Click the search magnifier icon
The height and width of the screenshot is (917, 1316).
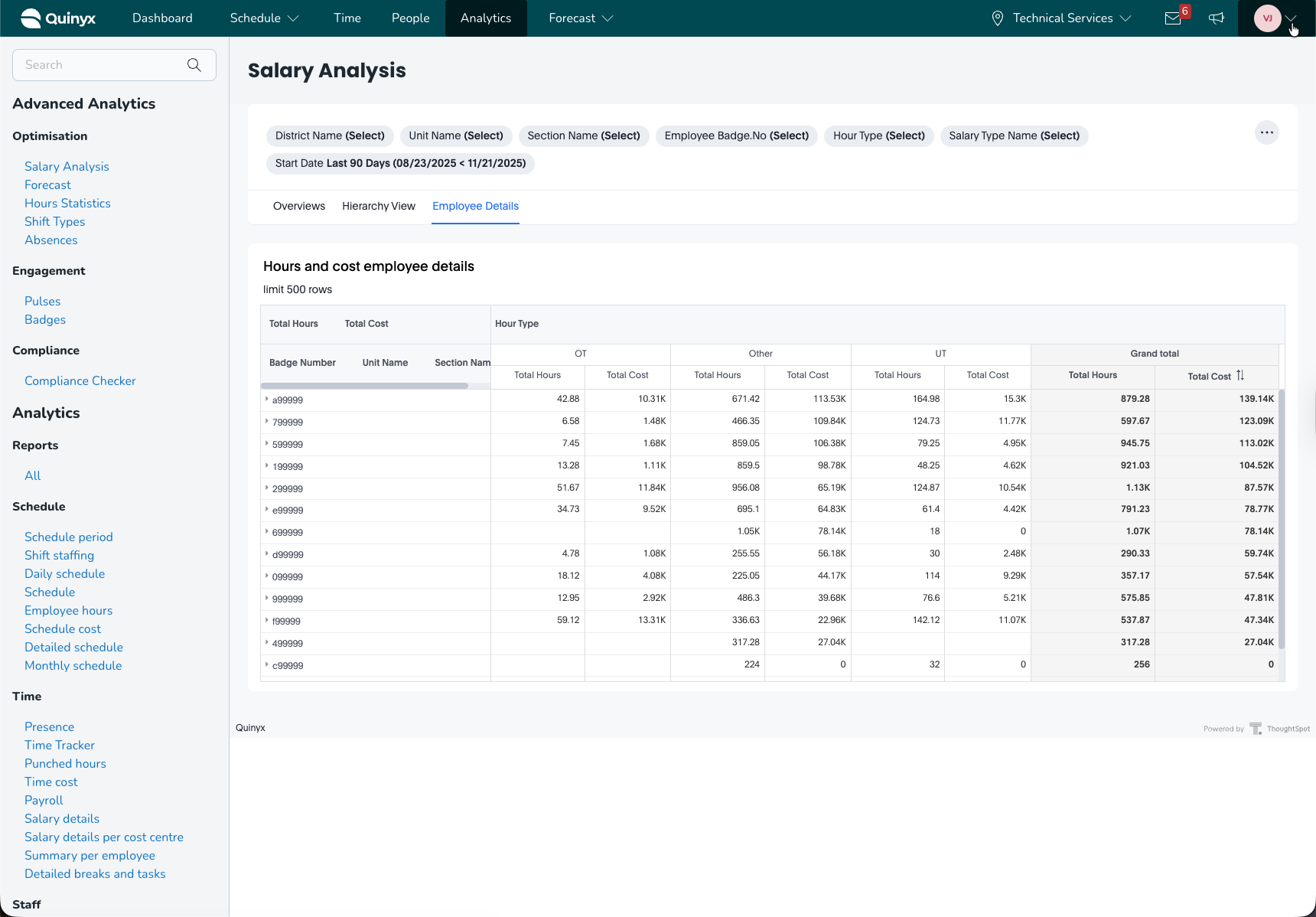point(194,65)
